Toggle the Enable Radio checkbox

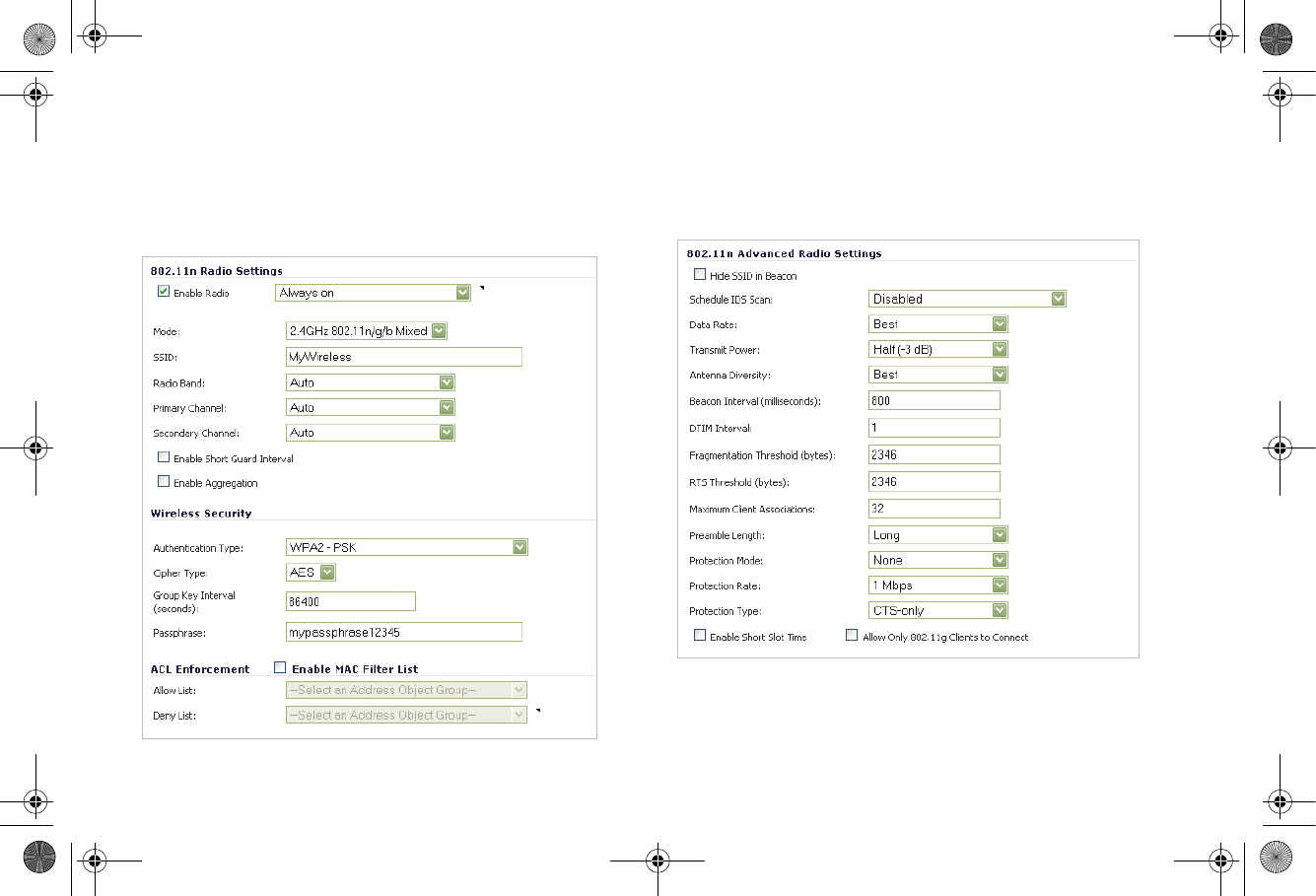[164, 292]
